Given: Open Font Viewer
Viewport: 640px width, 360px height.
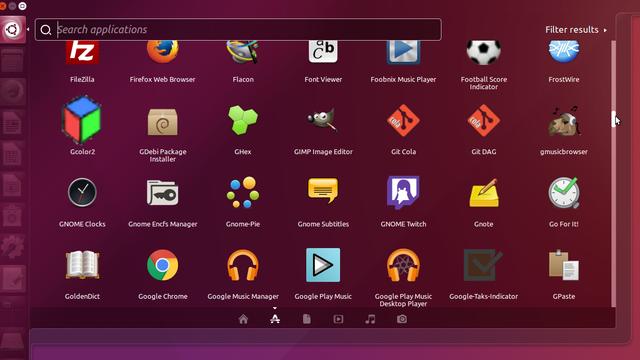Looking at the screenshot, I should coord(323,52).
